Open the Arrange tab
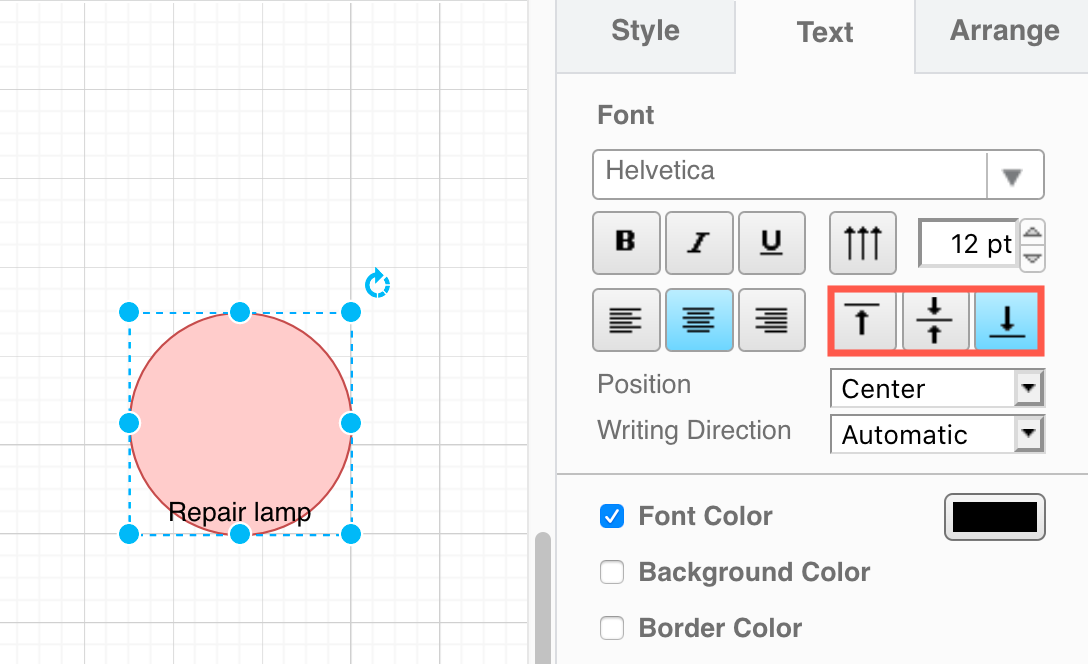This screenshot has height=664, width=1088. pos(1004,31)
